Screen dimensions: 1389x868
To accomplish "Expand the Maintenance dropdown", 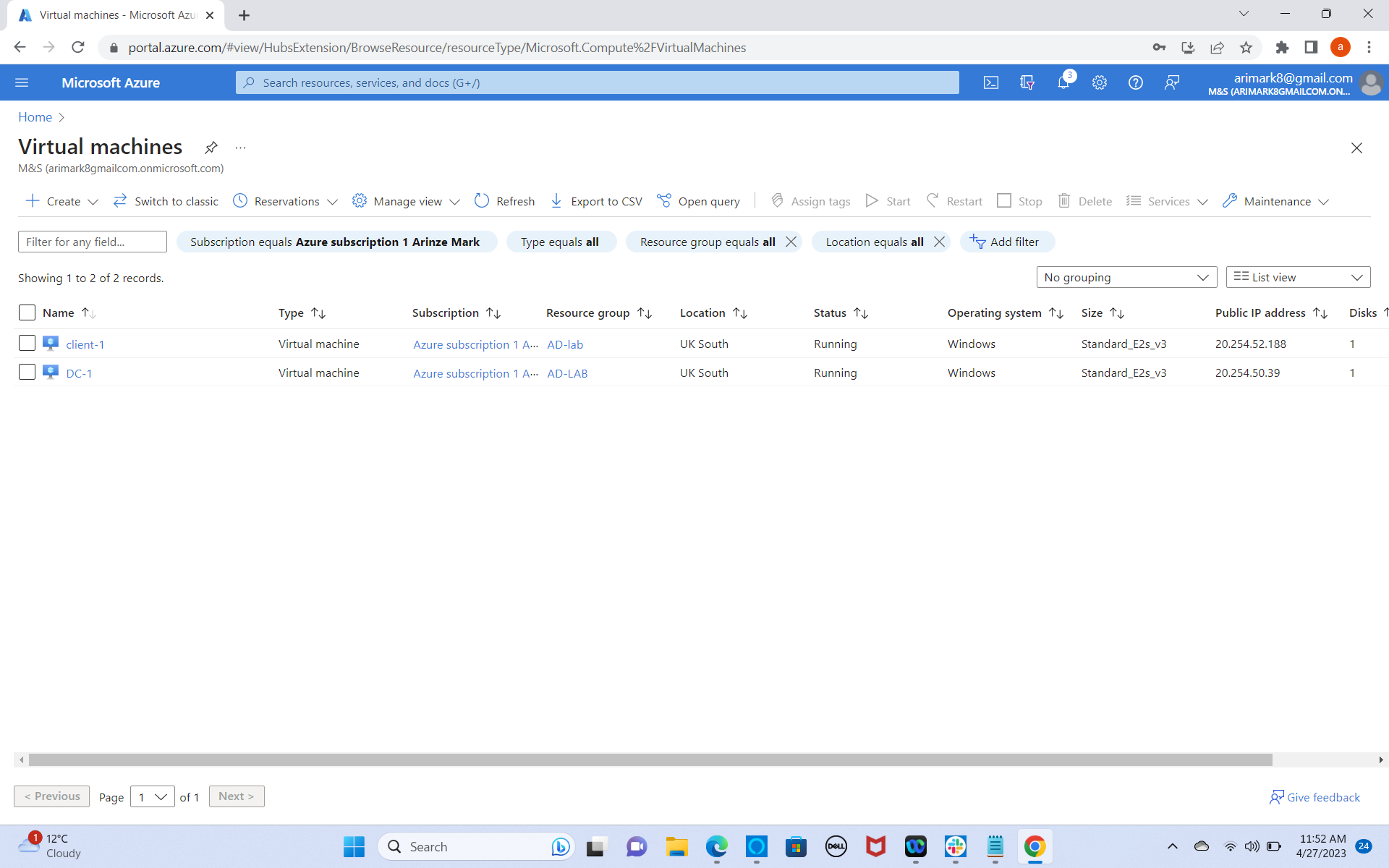I will 1323,202.
